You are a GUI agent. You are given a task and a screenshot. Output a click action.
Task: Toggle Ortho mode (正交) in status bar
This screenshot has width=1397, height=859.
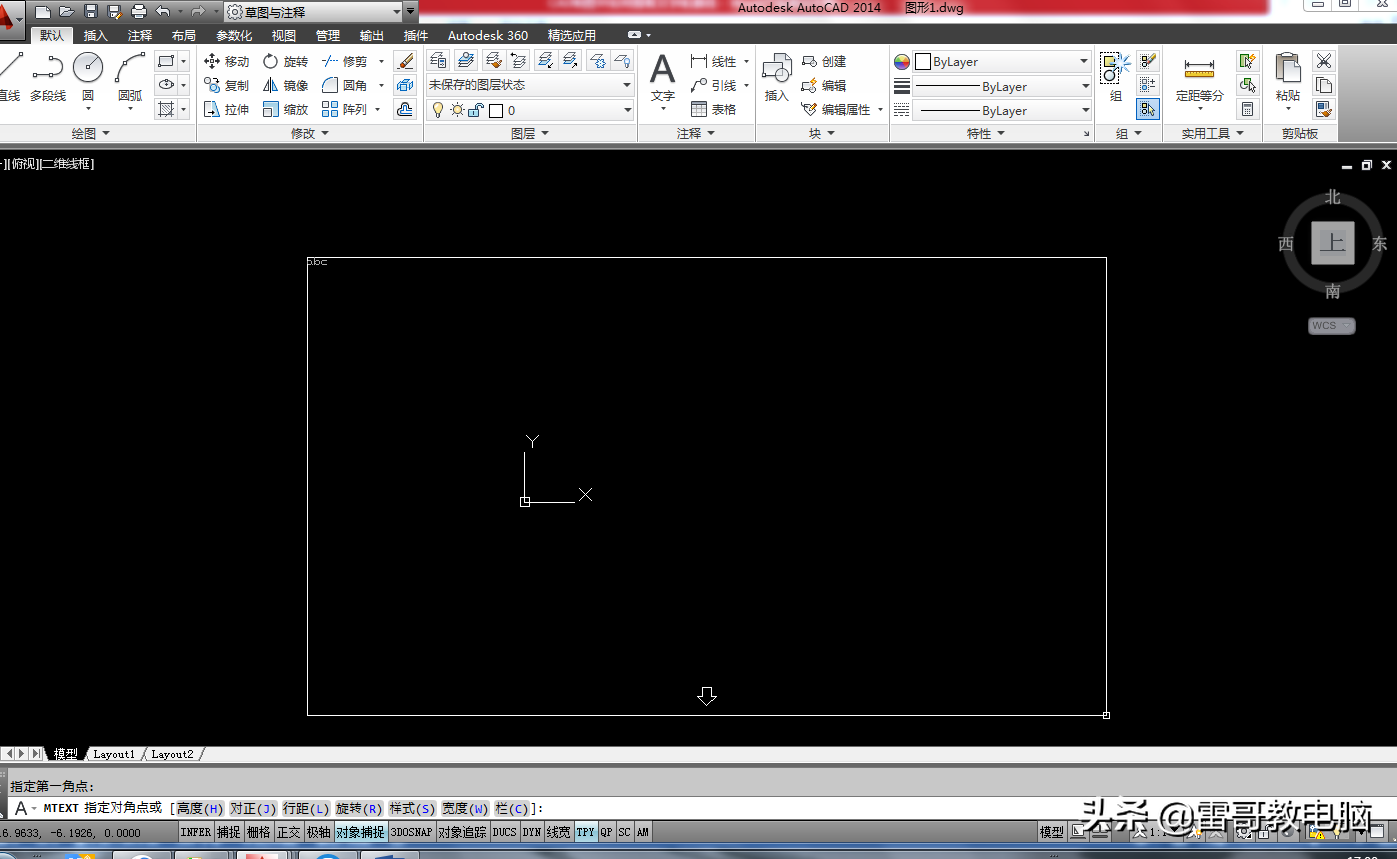[x=289, y=832]
